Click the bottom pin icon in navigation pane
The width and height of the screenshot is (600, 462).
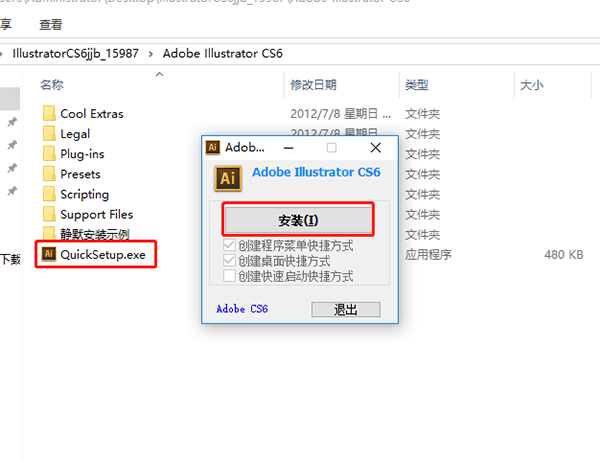[x=12, y=191]
